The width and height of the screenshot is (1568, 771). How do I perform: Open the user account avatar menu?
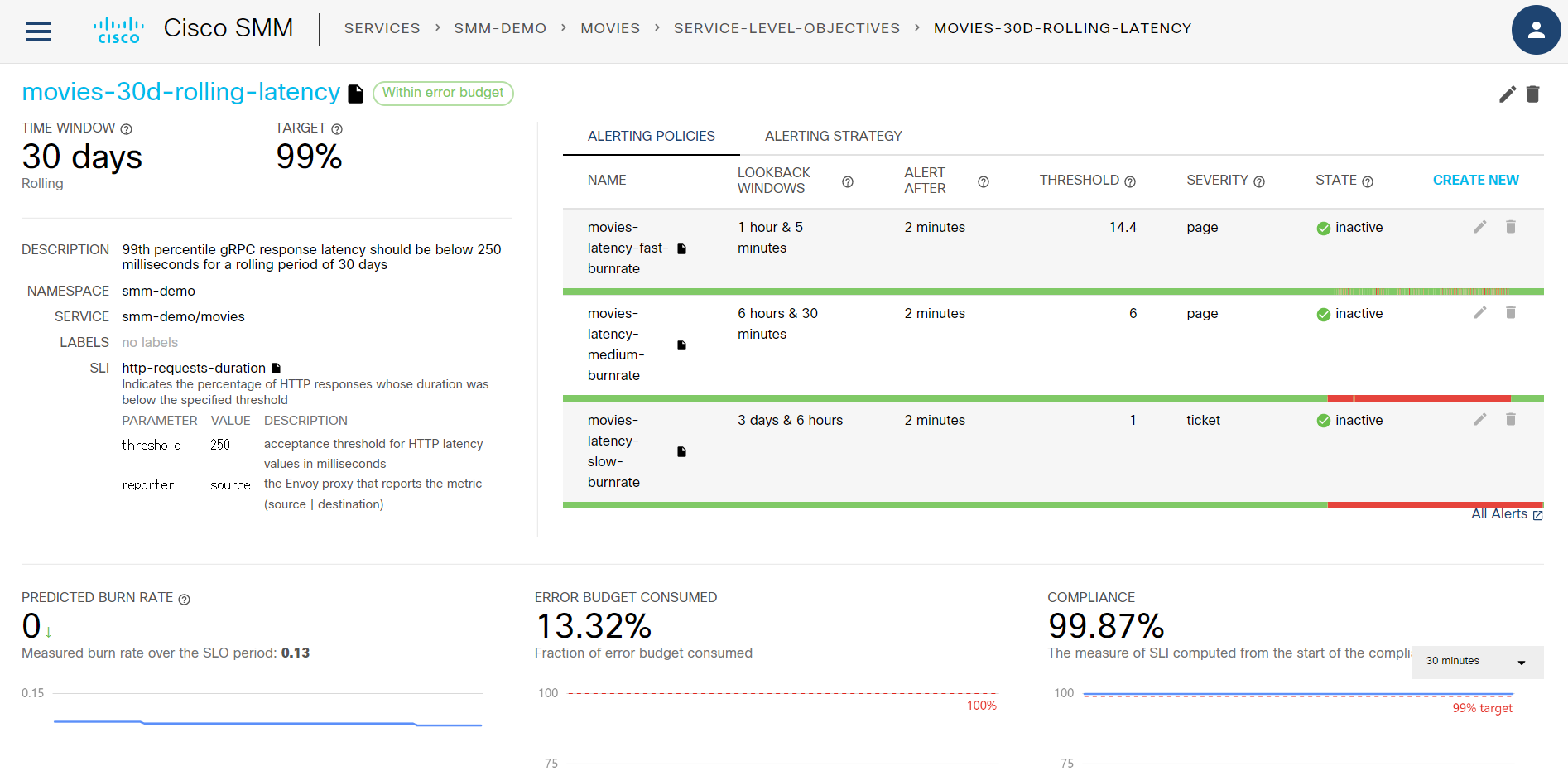pos(1536,30)
